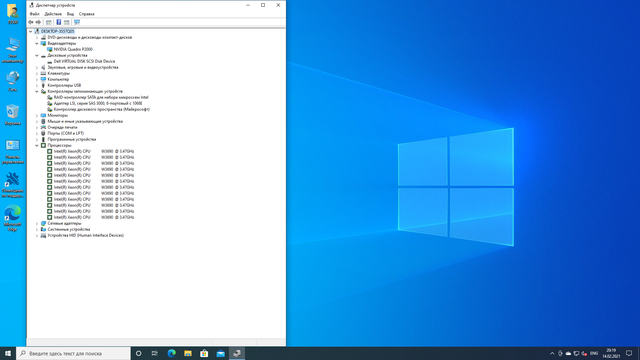Select Dell VIRTUAL DISK SCSI Disk Device
The width and height of the screenshot is (640, 360).
pyautogui.click(x=84, y=61)
